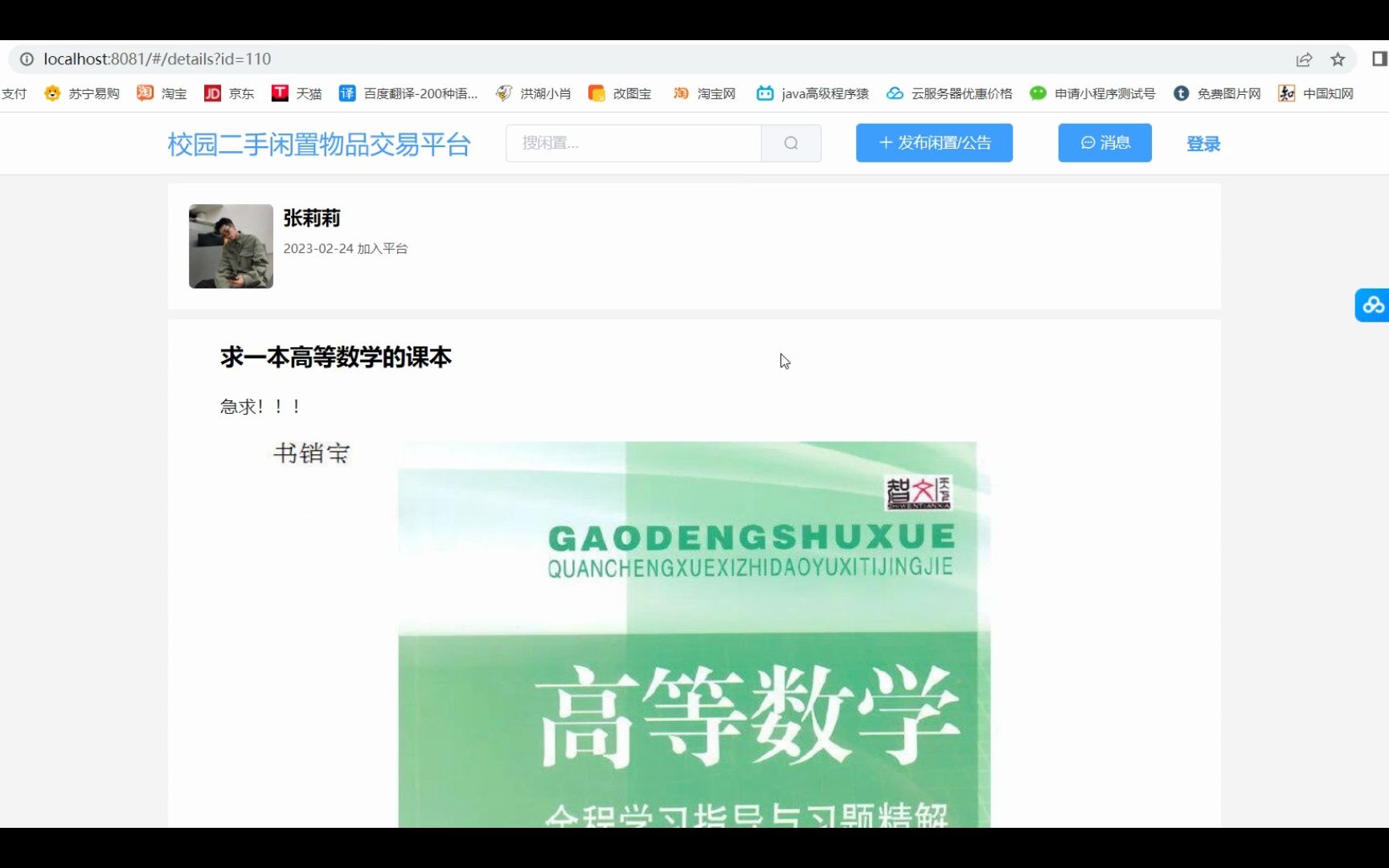Open the 改图宝 bookmark
Image resolution: width=1389 pixels, height=868 pixels.
(620, 93)
